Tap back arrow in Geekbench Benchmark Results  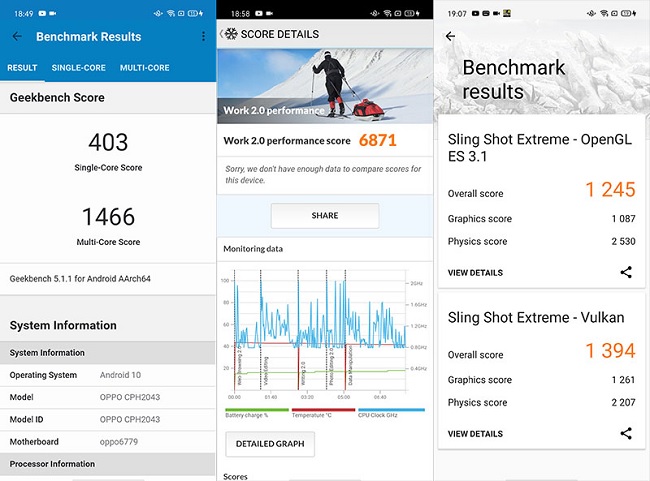click(17, 37)
